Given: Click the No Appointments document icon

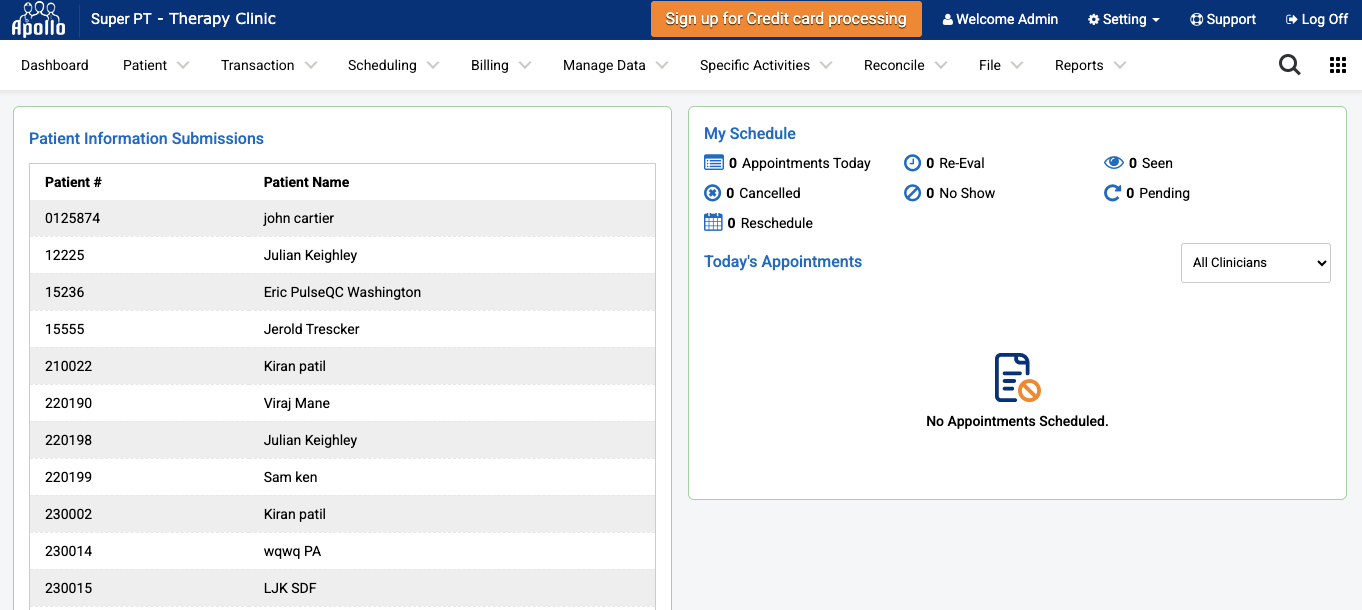Looking at the screenshot, I should (1017, 378).
